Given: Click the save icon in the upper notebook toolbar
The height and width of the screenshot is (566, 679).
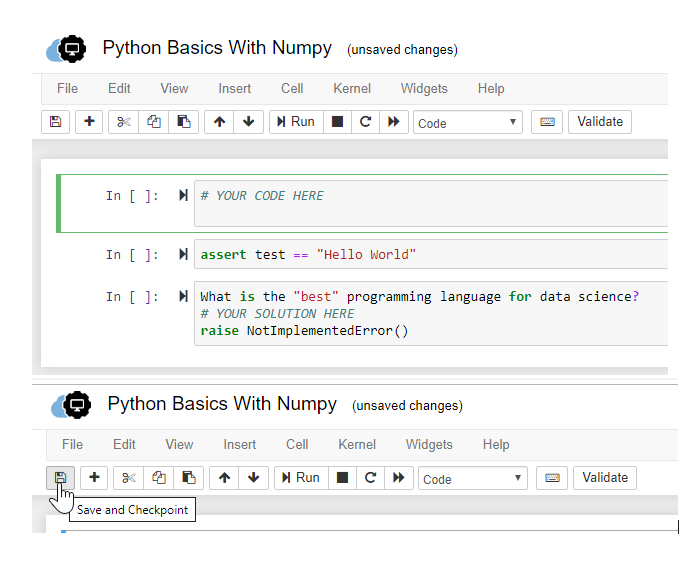Looking at the screenshot, I should coord(55,122).
